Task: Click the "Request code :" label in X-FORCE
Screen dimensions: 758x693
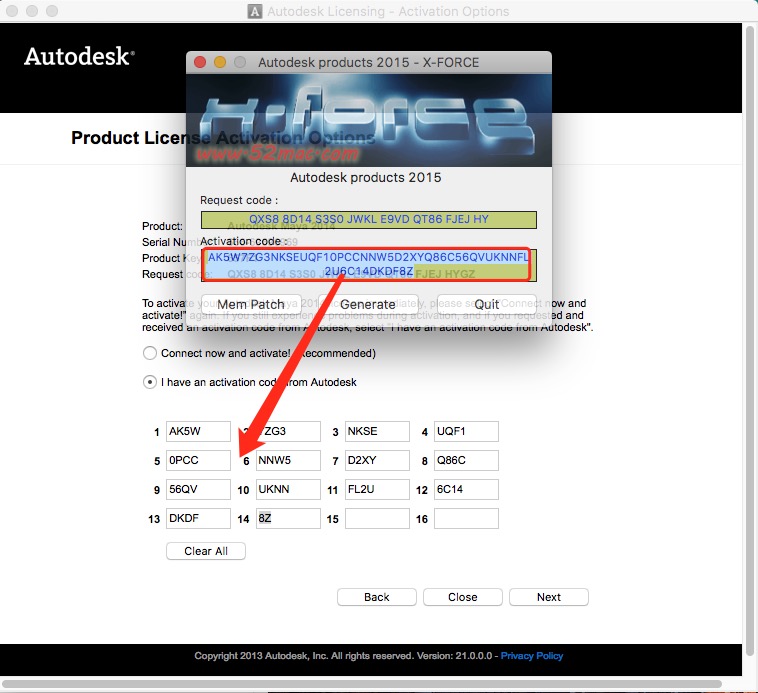Action: tap(239, 200)
